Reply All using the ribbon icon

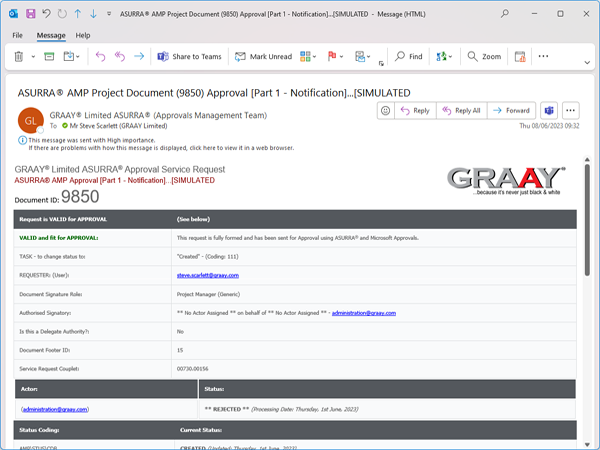120,57
